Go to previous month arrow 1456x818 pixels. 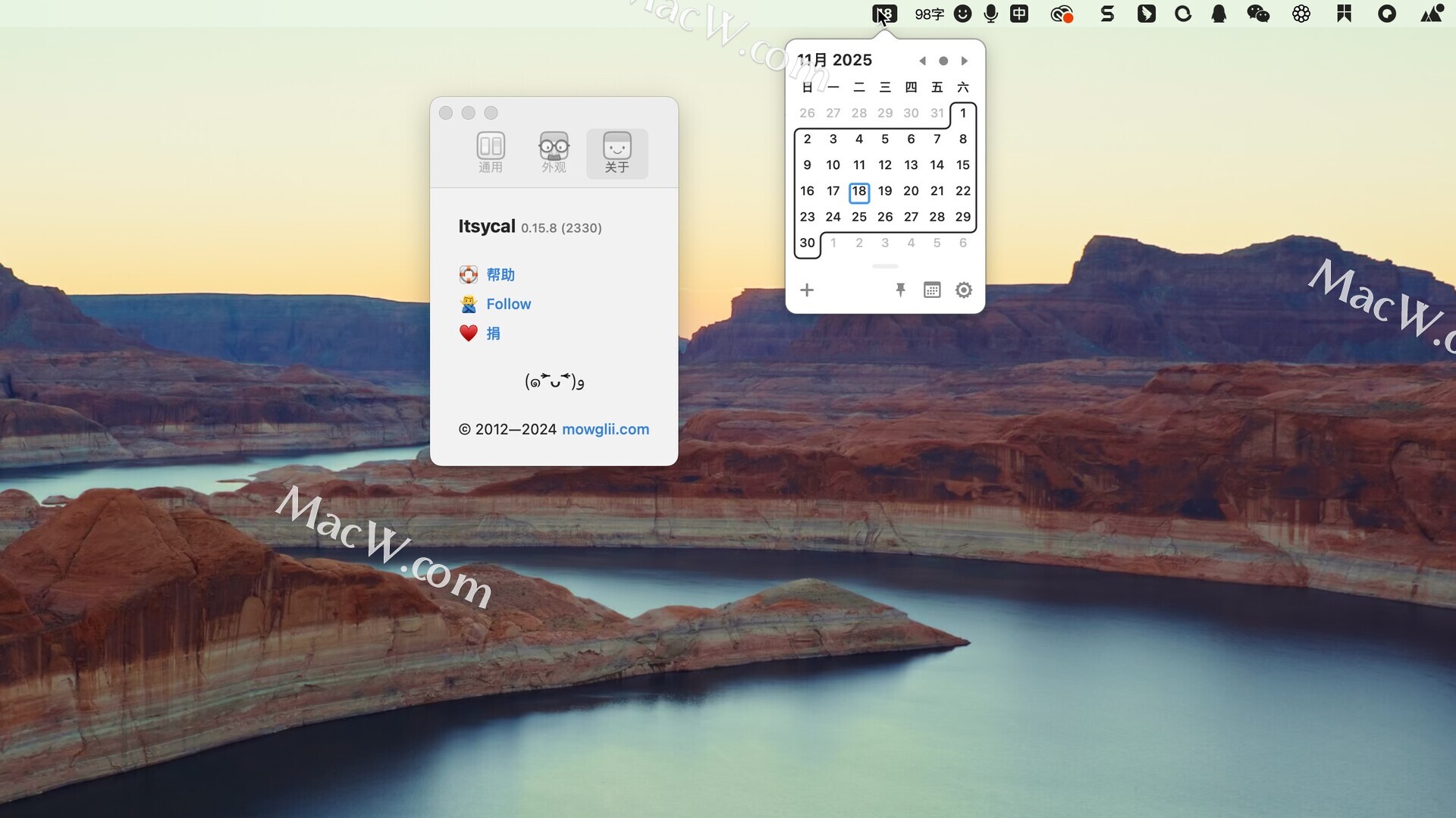tap(922, 61)
